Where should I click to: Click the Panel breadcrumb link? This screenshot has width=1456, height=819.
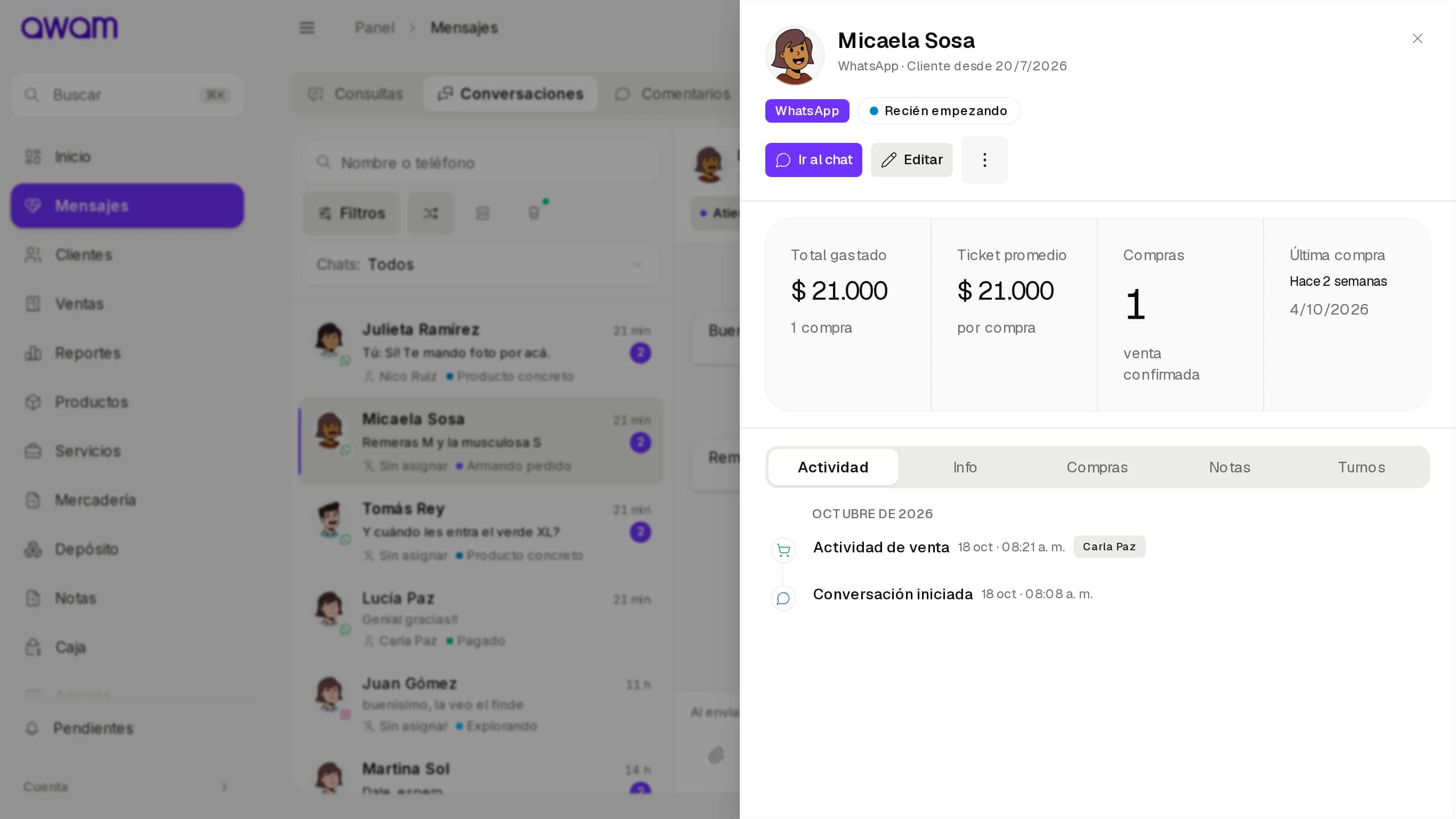[374, 28]
